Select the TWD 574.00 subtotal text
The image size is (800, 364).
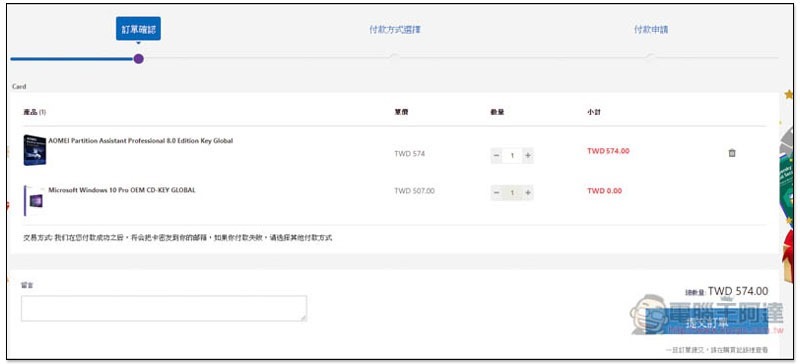click(608, 151)
